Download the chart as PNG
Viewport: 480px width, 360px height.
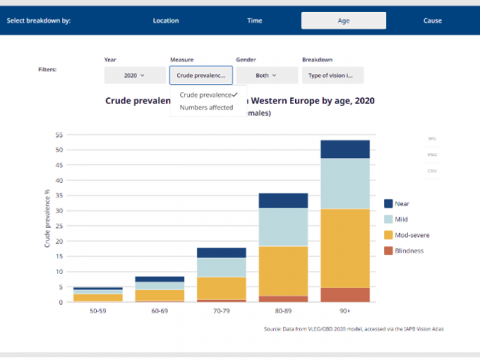pyautogui.click(x=432, y=155)
